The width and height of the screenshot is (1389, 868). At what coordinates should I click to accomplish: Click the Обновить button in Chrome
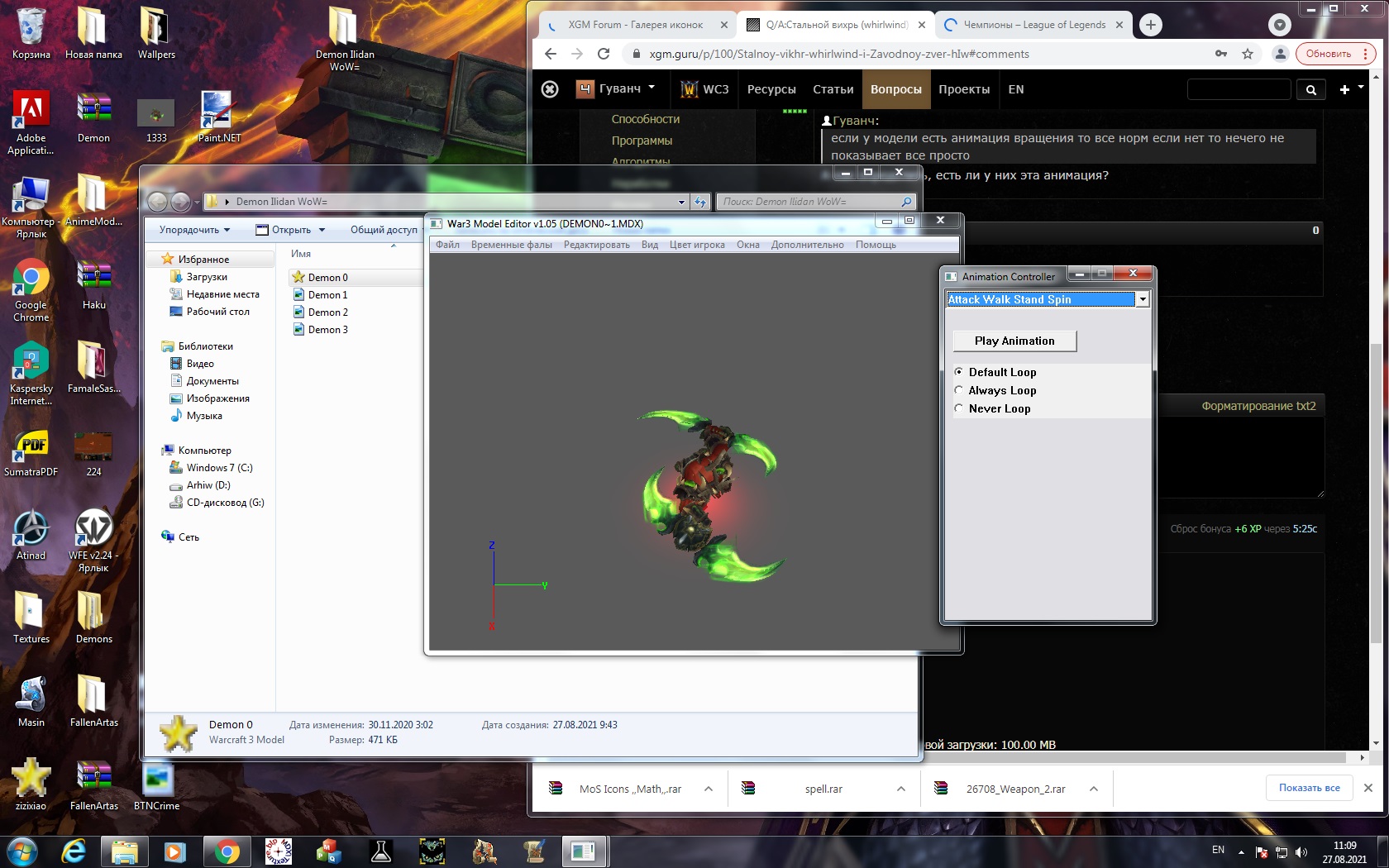coord(1328,54)
